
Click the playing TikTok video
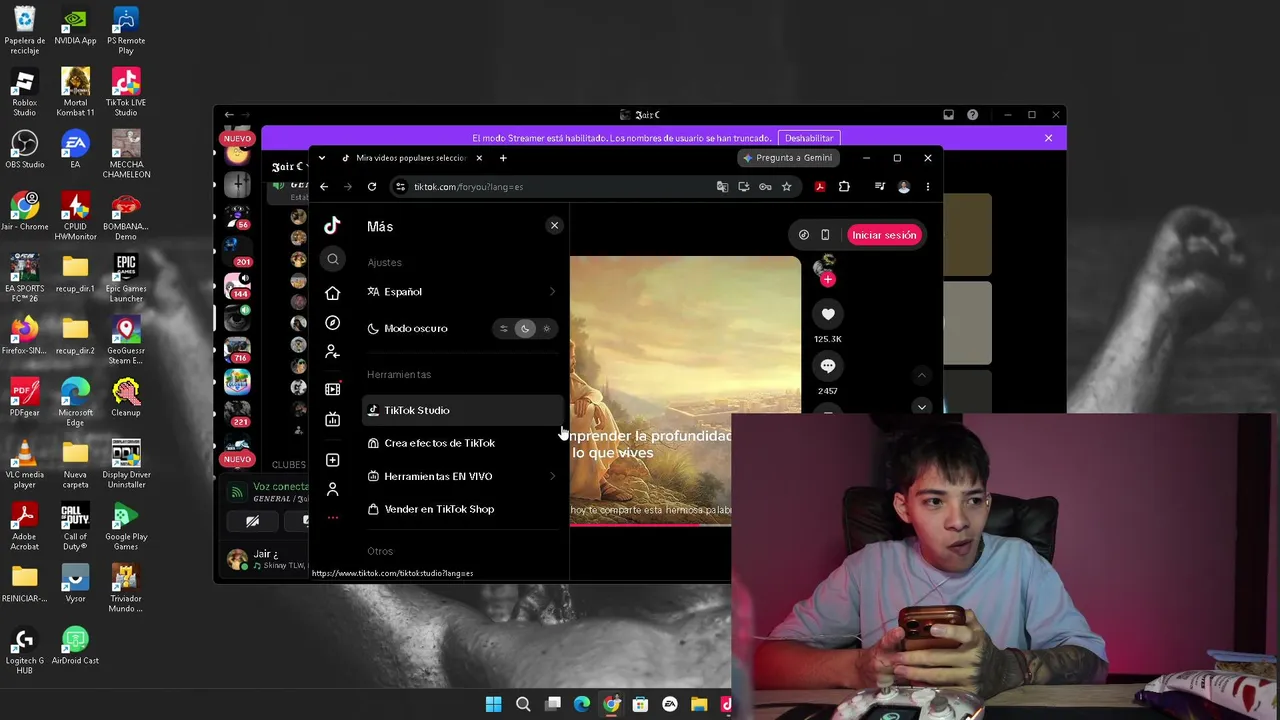[685, 390]
